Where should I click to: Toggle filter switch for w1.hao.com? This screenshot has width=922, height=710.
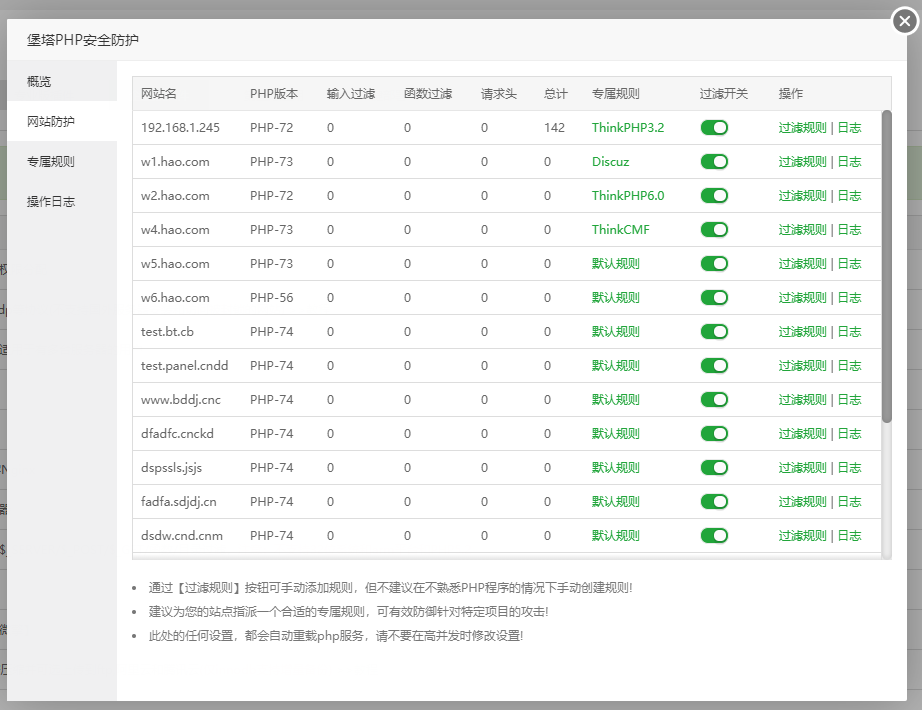tap(714, 162)
